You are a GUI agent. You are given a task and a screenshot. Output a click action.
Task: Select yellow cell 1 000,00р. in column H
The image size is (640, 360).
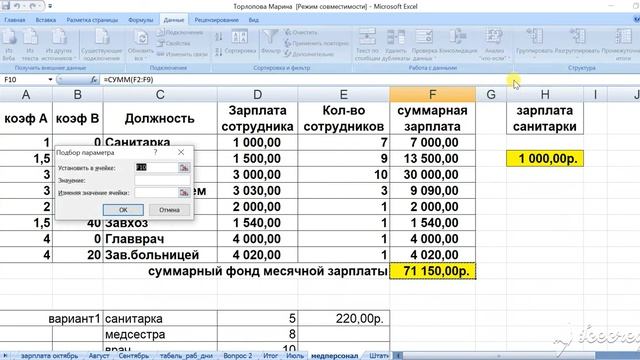tap(545, 158)
